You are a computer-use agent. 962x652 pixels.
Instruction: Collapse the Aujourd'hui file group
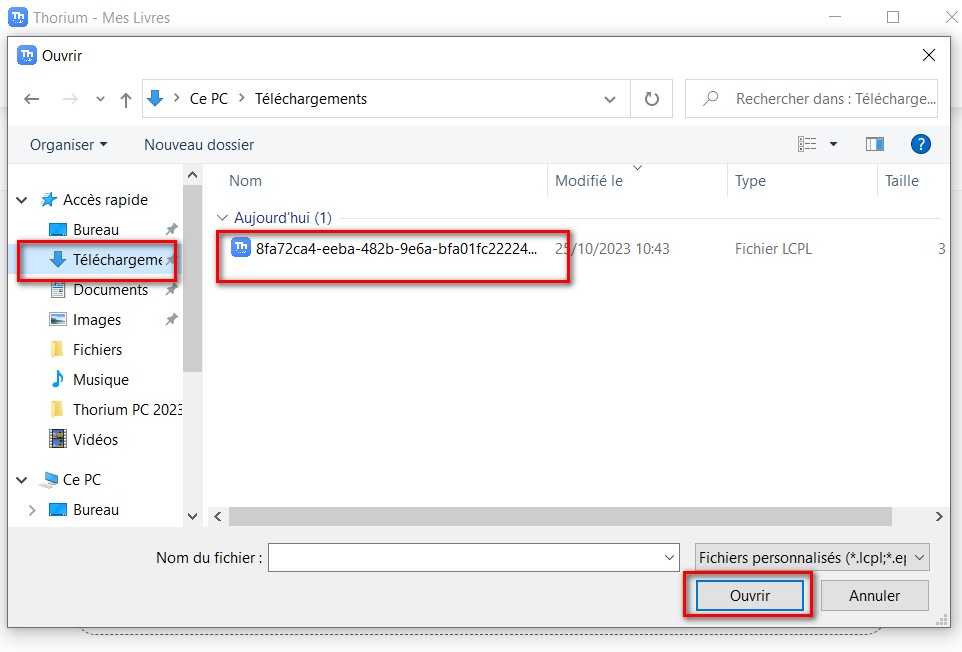coord(222,218)
